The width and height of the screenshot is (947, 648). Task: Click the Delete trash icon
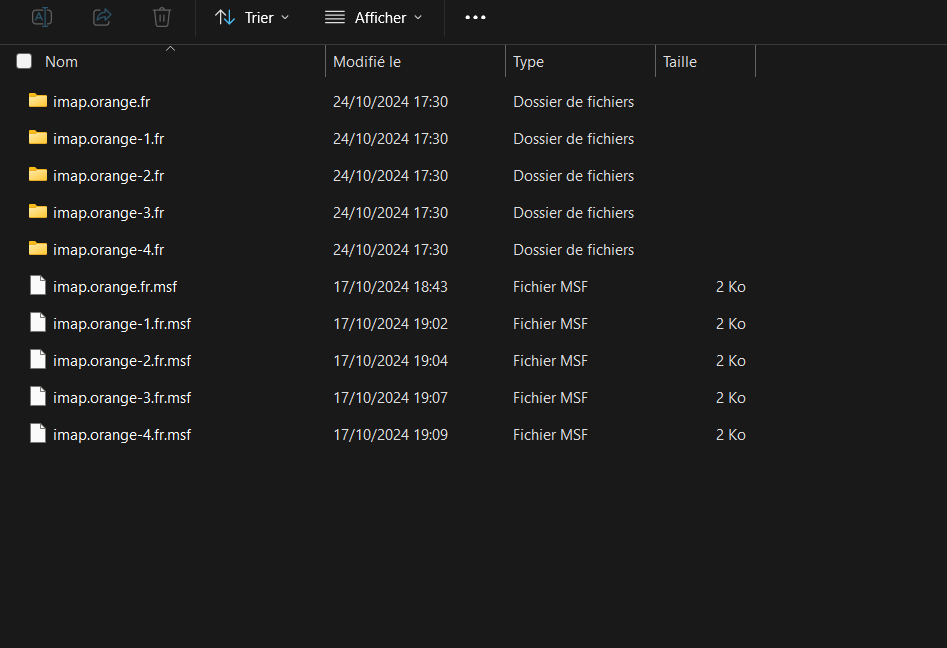pos(162,17)
